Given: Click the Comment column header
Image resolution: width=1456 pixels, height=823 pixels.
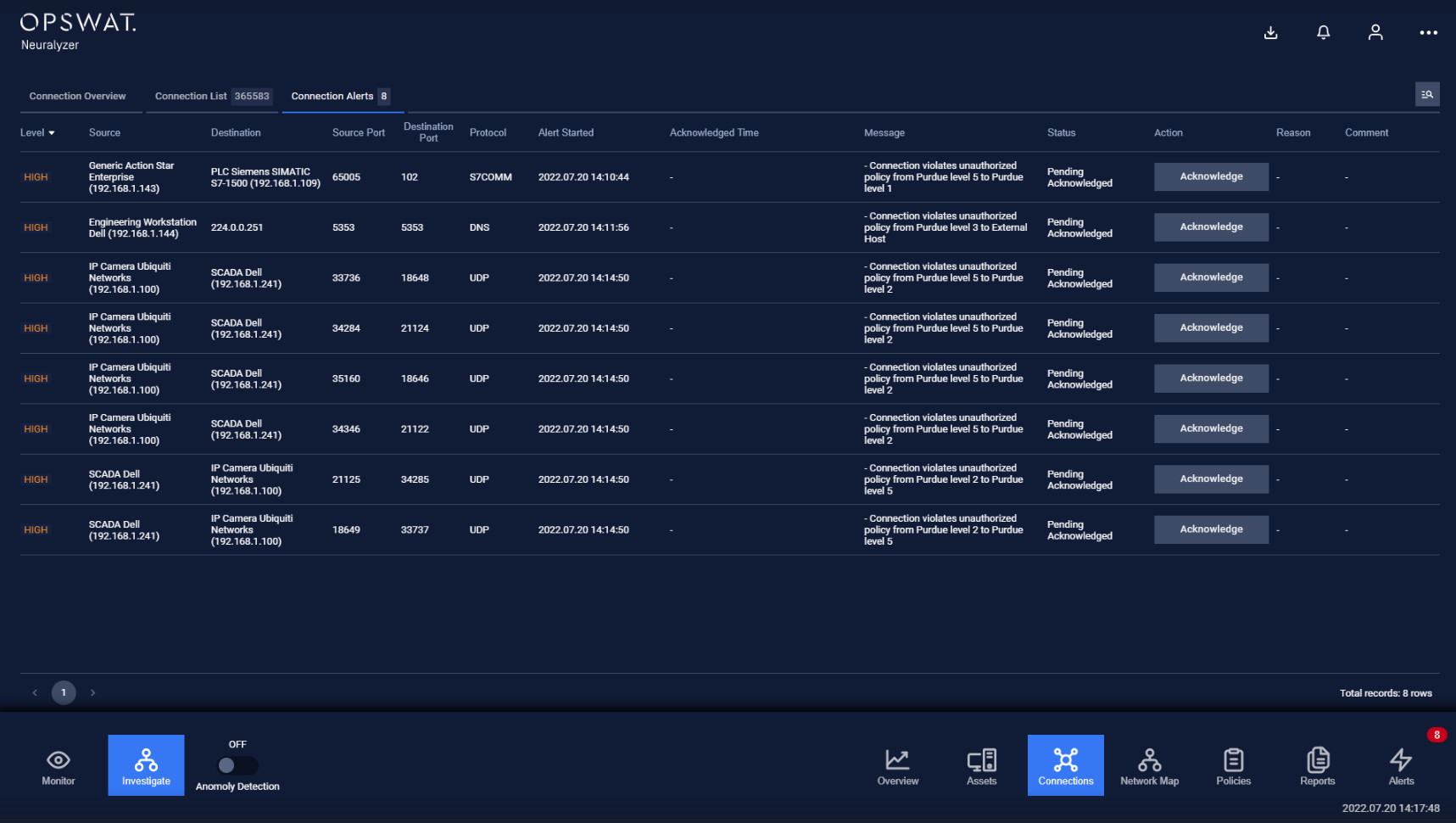Looking at the screenshot, I should coord(1366,133).
